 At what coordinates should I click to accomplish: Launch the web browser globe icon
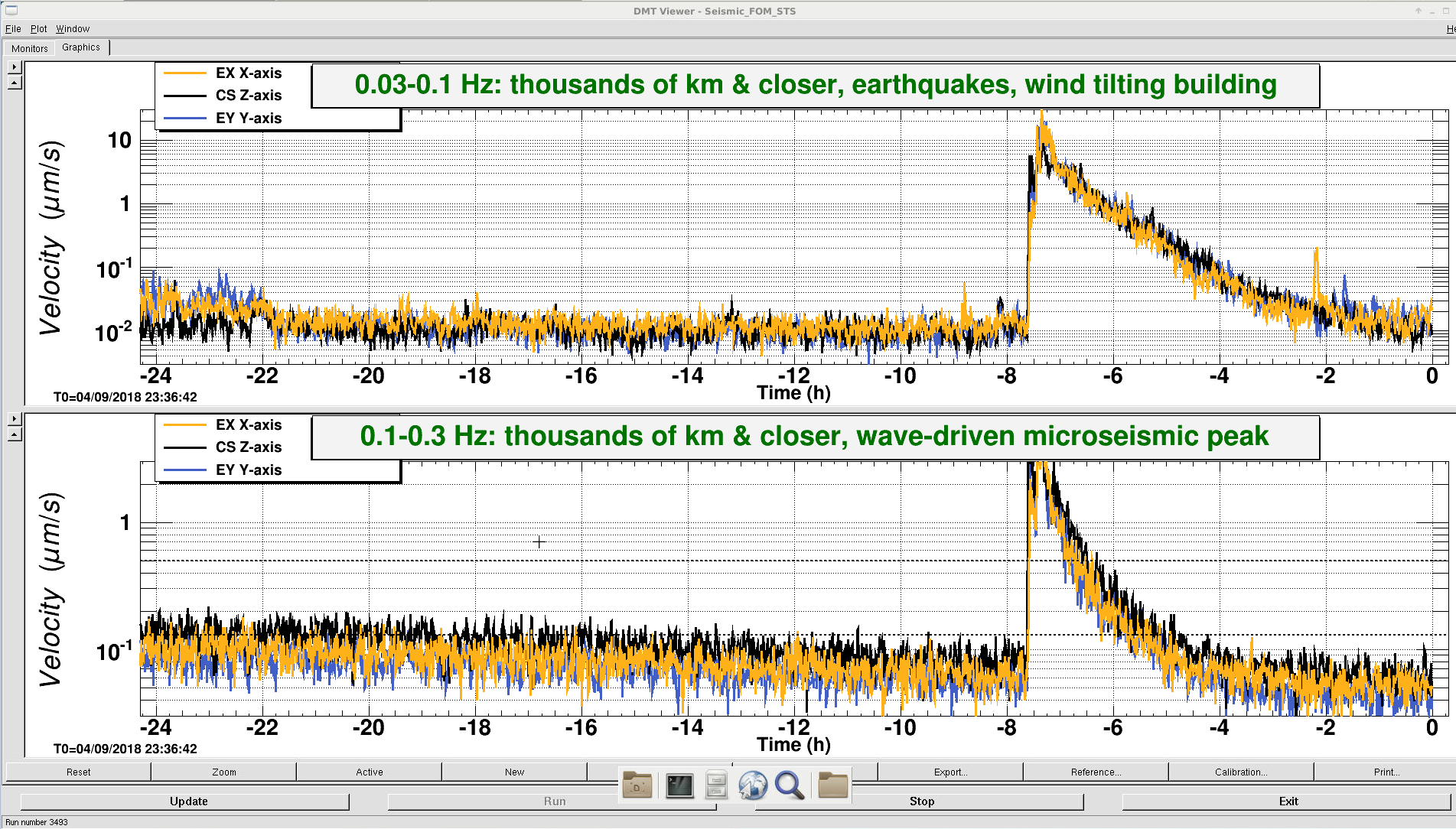(753, 785)
